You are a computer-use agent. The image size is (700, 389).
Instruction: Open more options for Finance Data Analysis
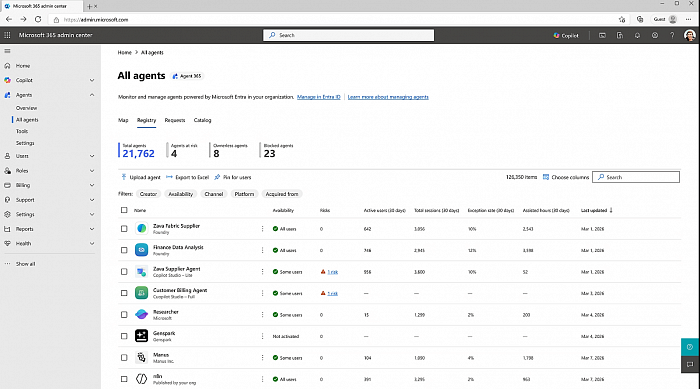[x=262, y=250]
